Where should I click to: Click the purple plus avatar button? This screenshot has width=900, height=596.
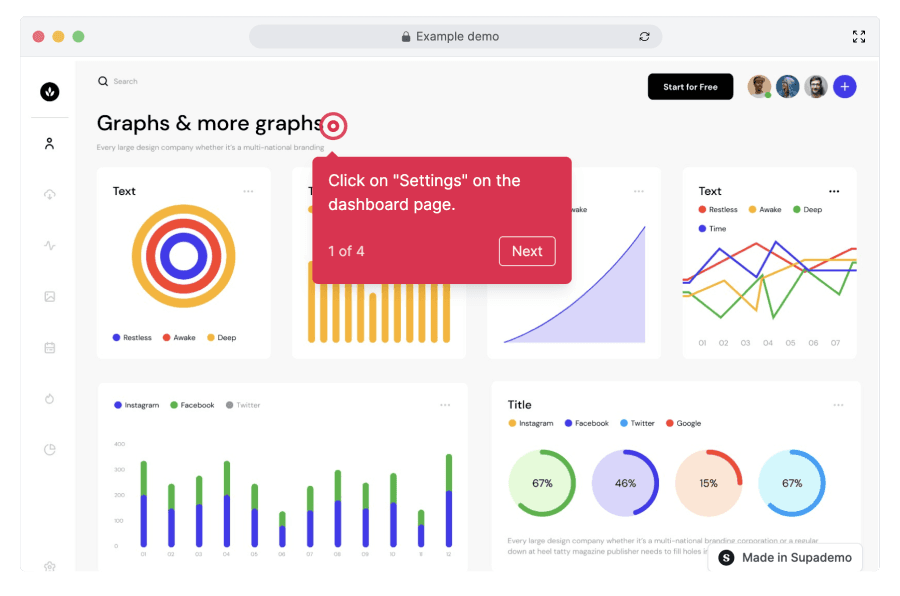click(845, 87)
